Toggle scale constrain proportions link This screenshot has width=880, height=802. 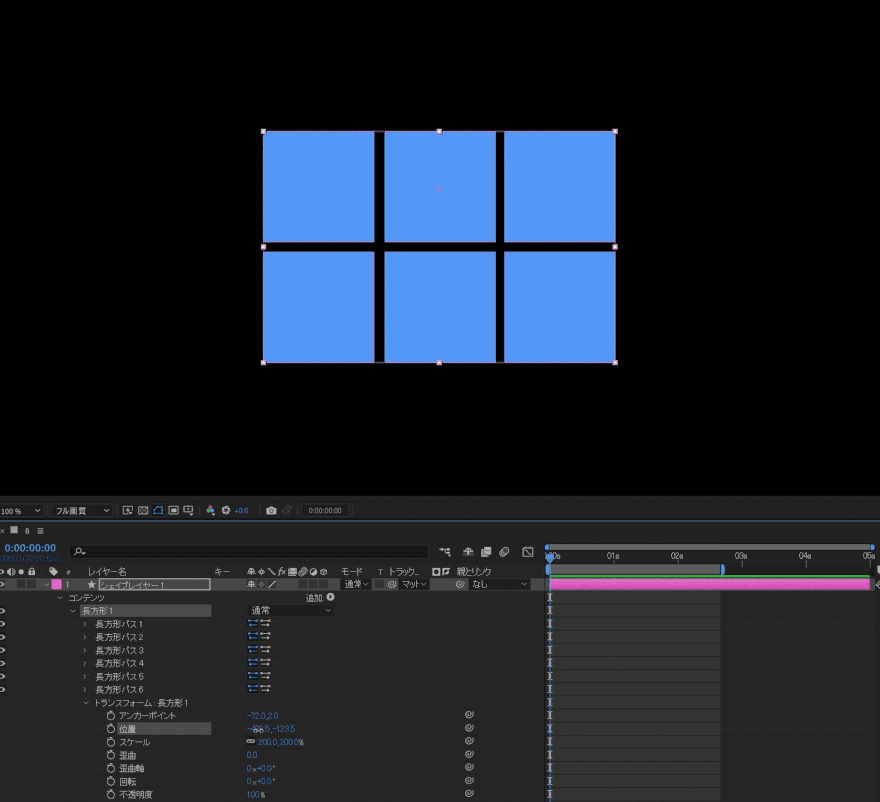click(251, 742)
